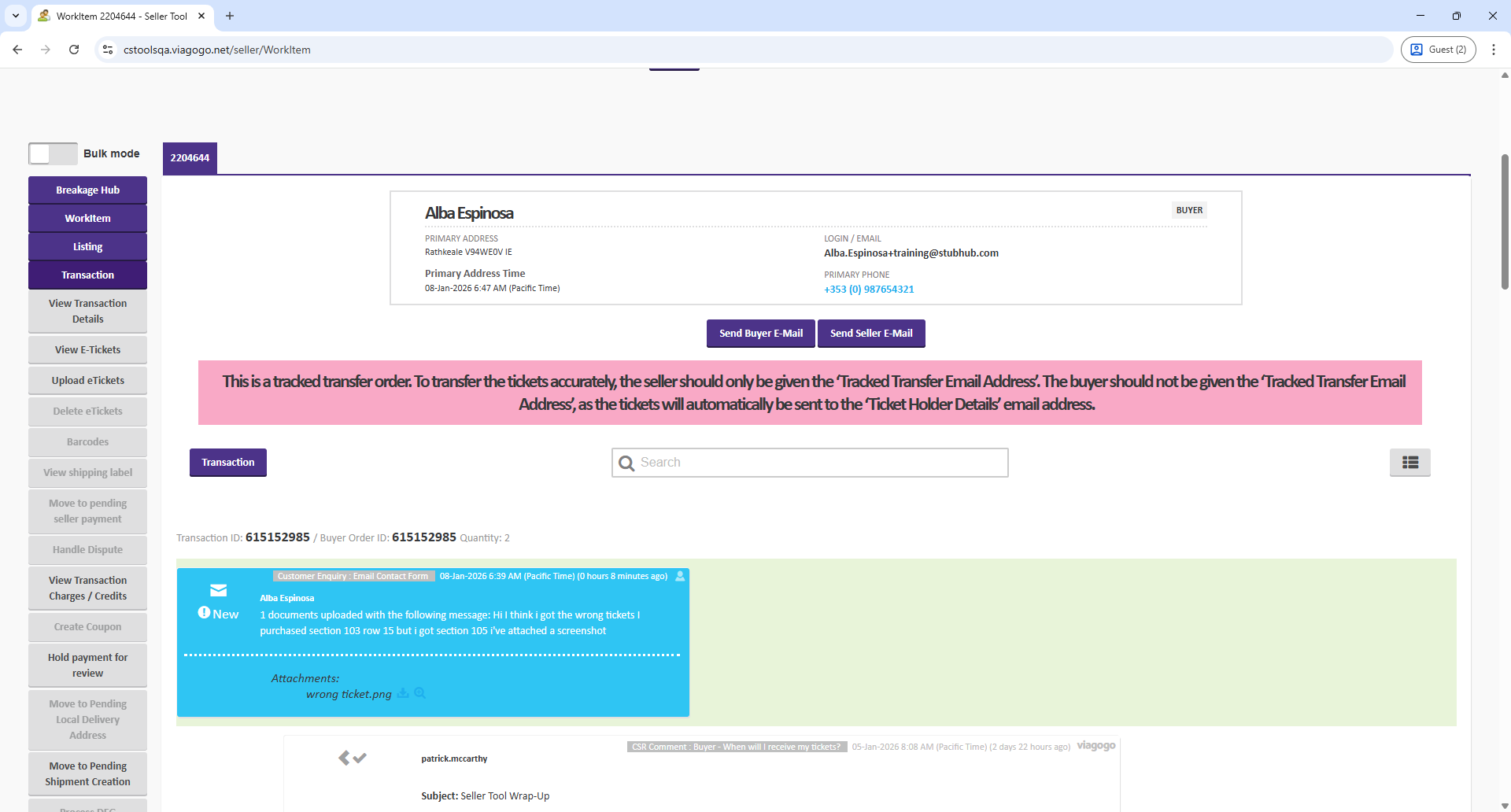1511x812 pixels.
Task: Select the 2204644 work item tab
Action: point(190,158)
